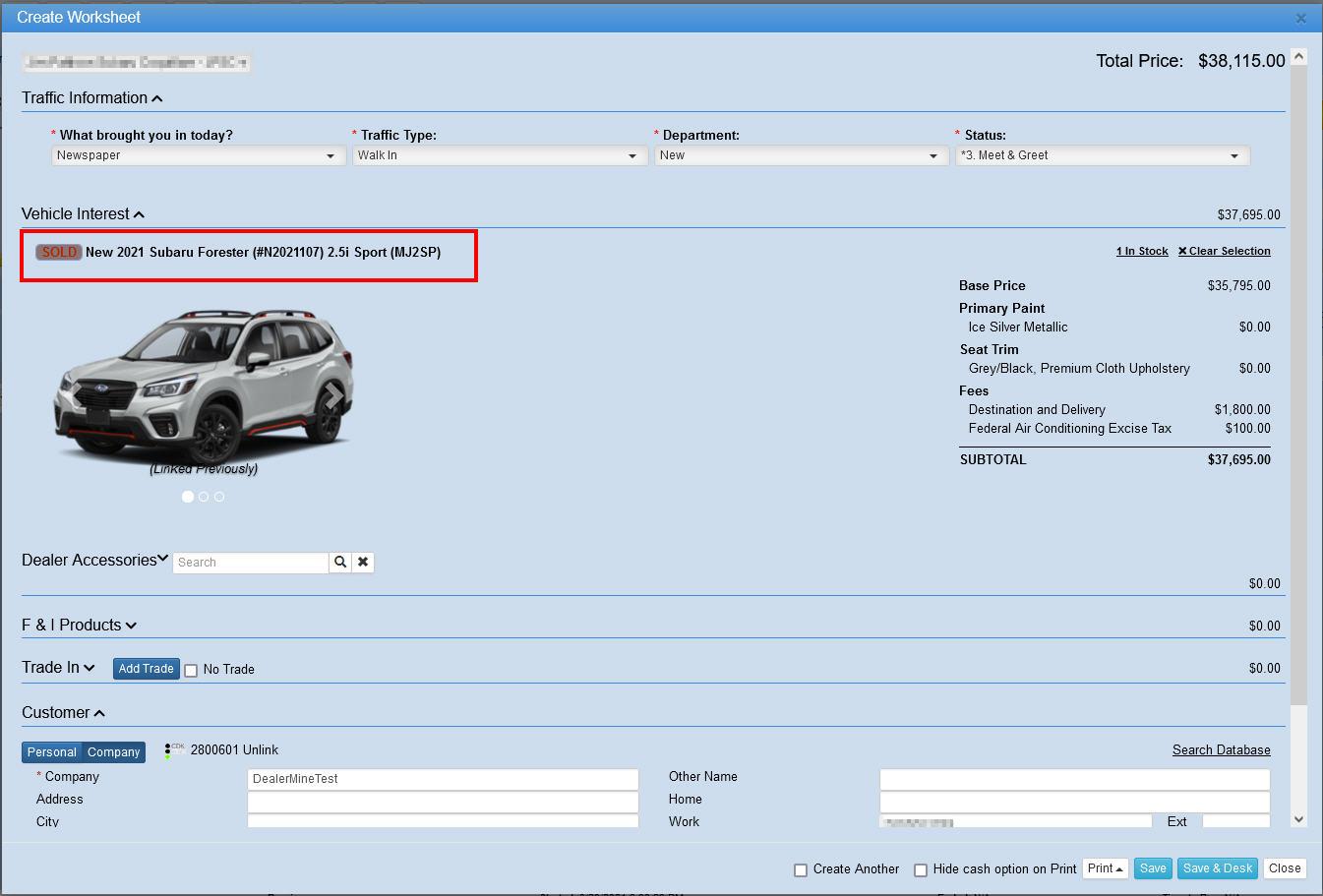Image resolution: width=1323 pixels, height=896 pixels.
Task: Expand the F & I Products section
Action: [79, 626]
